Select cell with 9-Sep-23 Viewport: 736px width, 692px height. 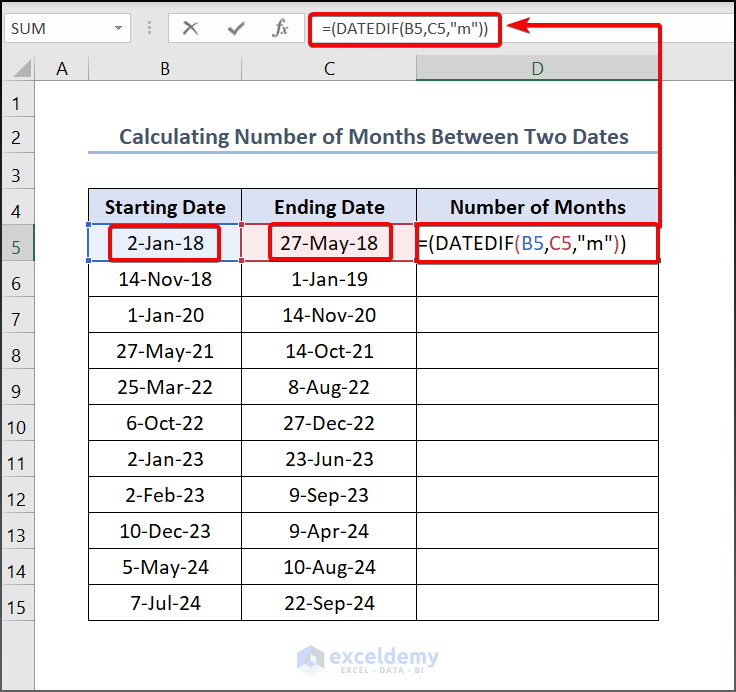[x=329, y=495]
